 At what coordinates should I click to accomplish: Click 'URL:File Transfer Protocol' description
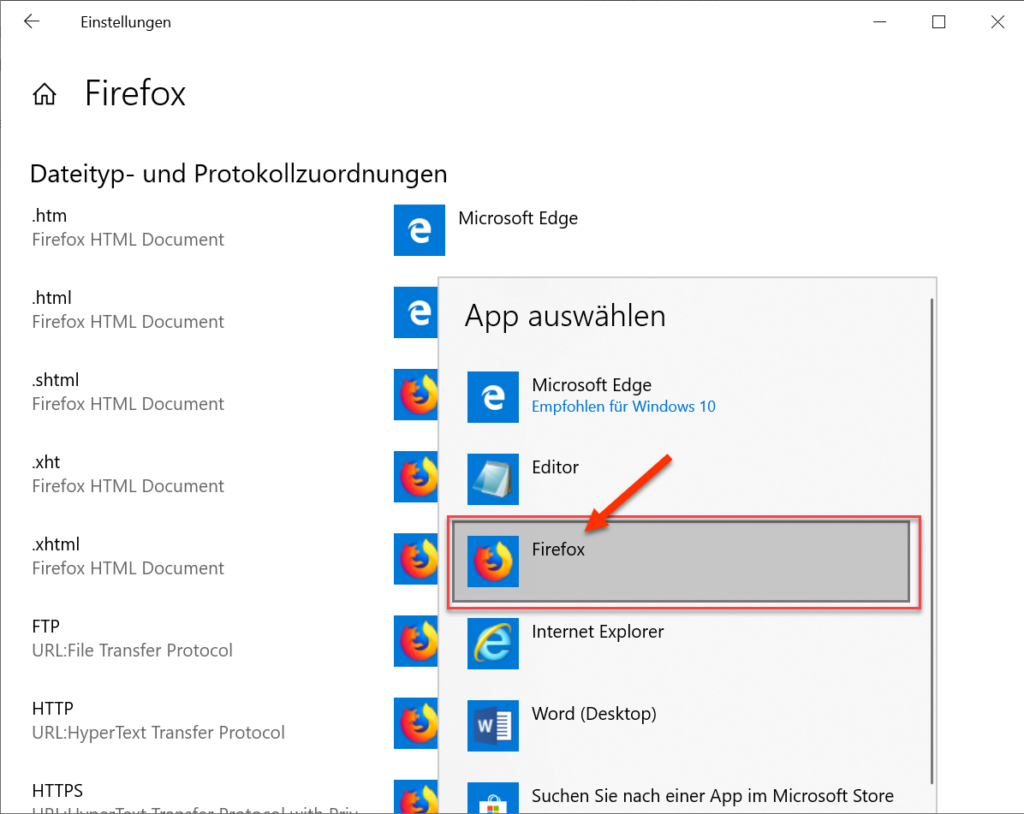[x=132, y=651]
